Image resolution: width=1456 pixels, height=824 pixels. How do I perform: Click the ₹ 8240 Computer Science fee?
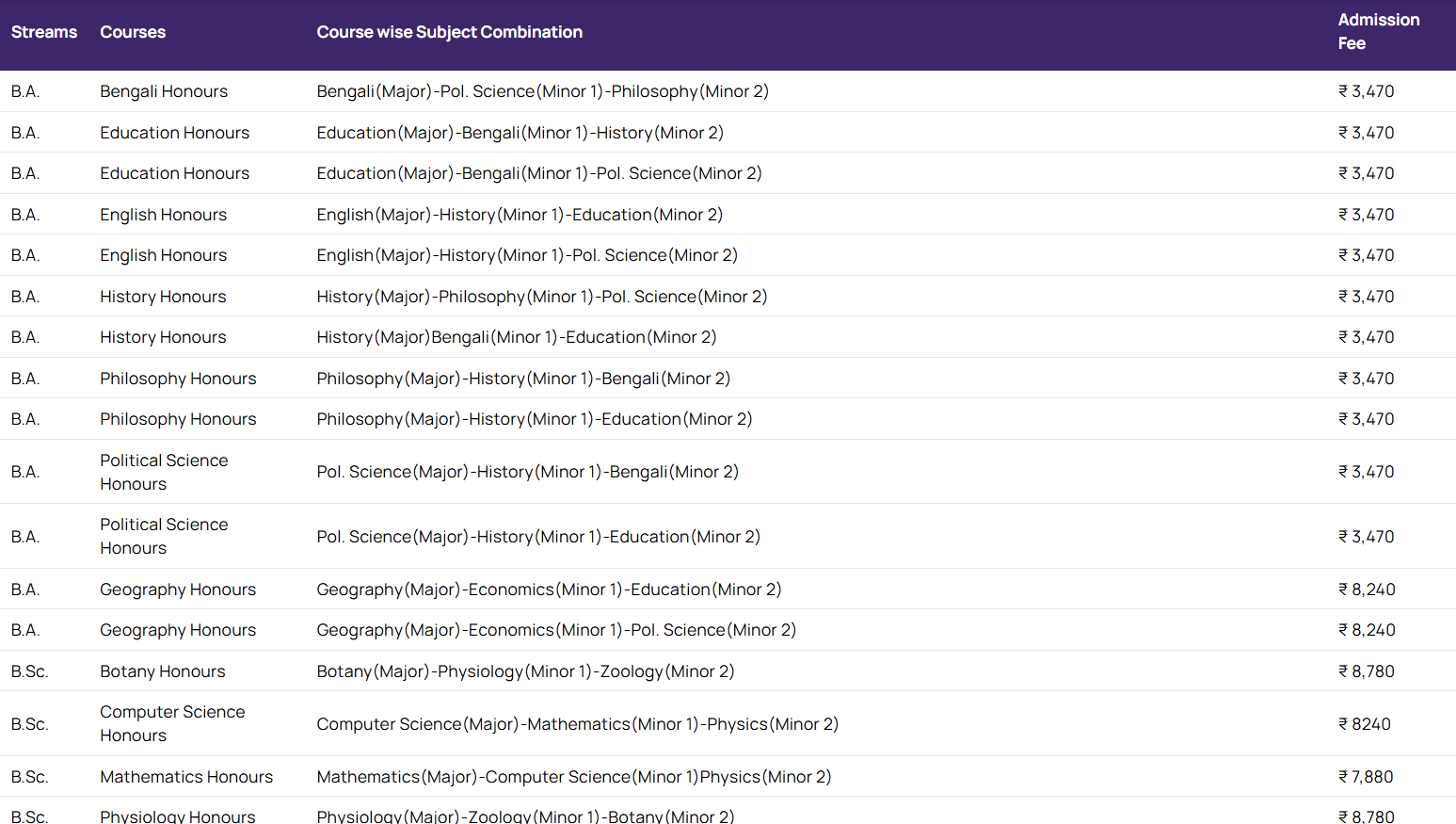(1365, 724)
